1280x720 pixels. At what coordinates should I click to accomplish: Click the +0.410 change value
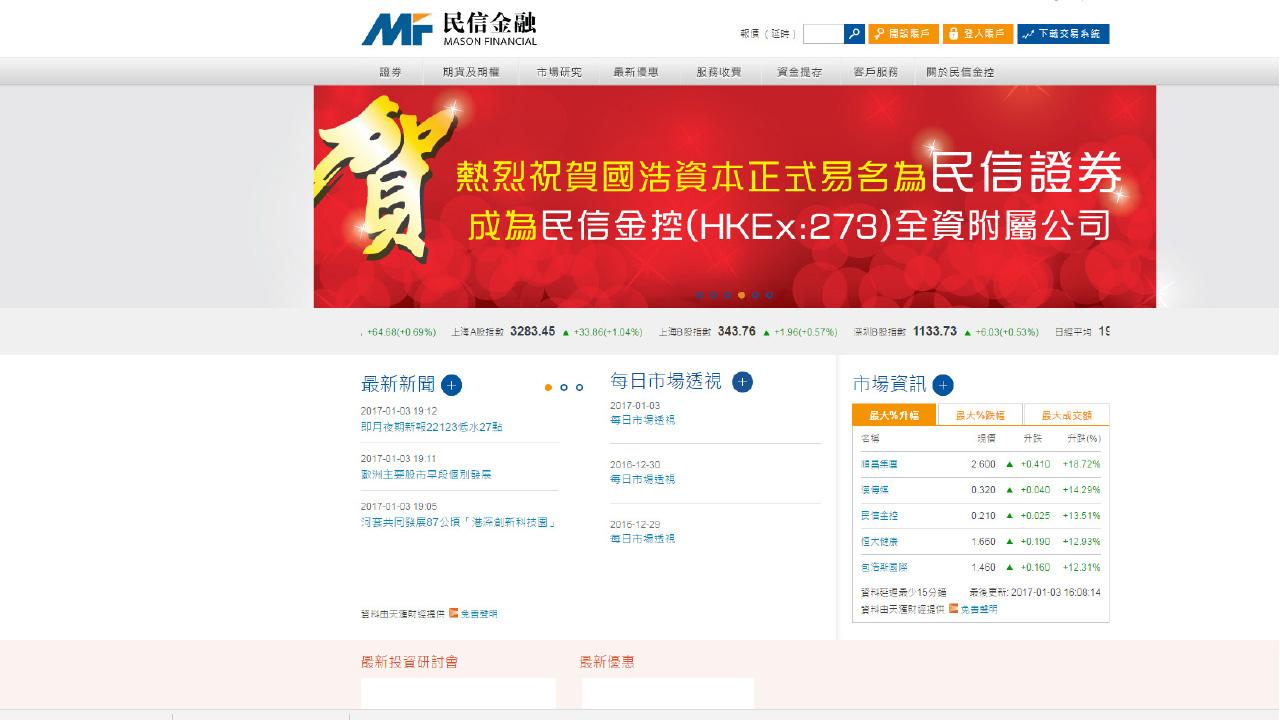click(x=1035, y=464)
